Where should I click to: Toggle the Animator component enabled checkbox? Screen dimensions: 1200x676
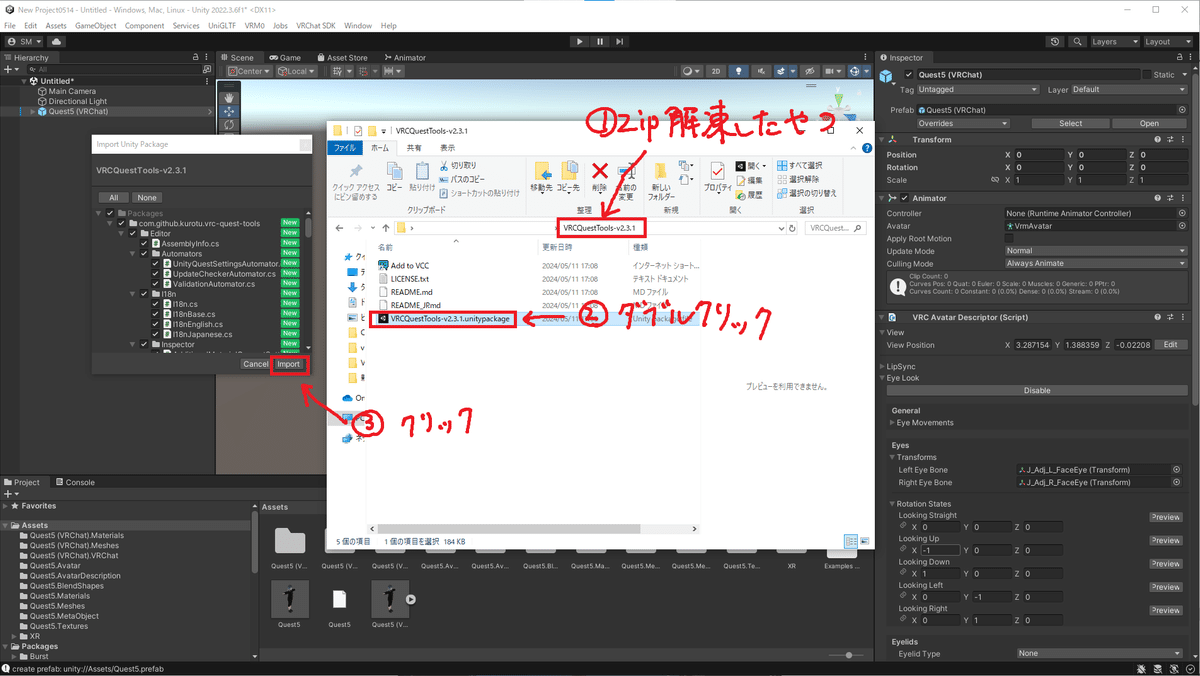point(904,198)
